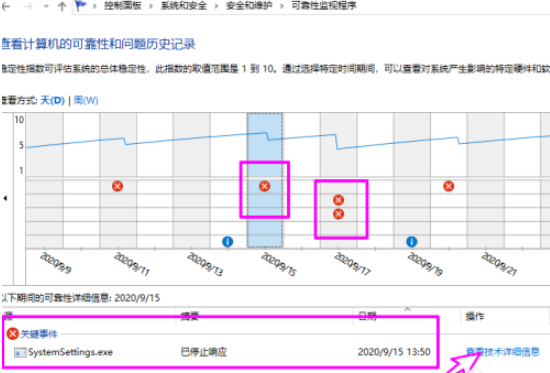The width and height of the screenshot is (550, 373).
Task: Expand chevron after 系统和安全 breadcrumb
Action: coord(216,6)
